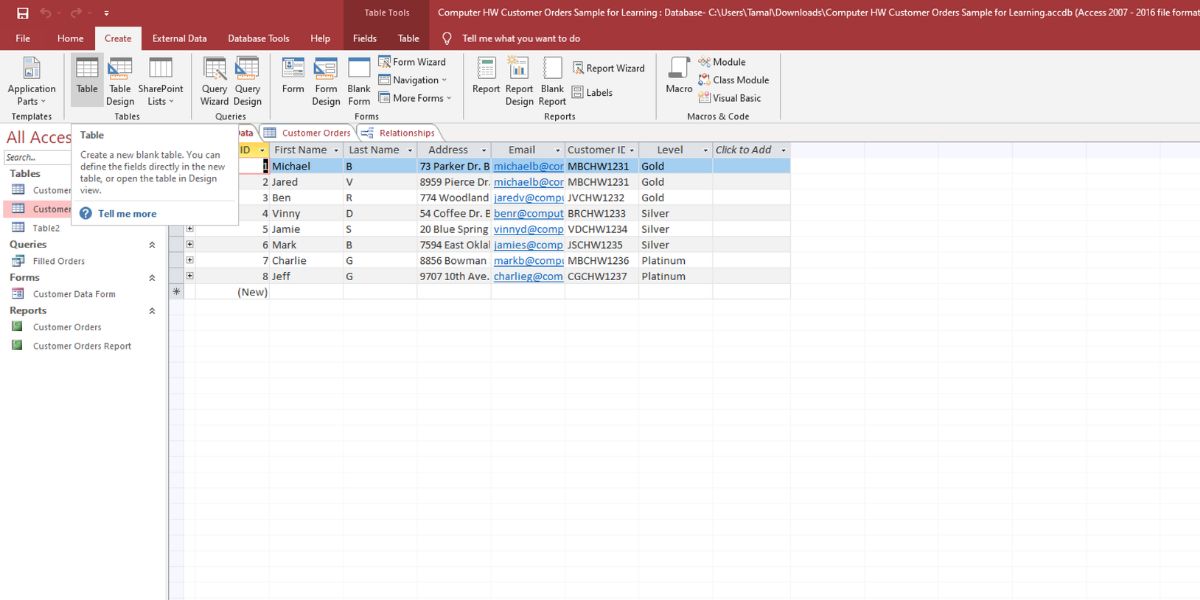Click the Tell me more link
This screenshot has height=600, width=1200.
(126, 213)
